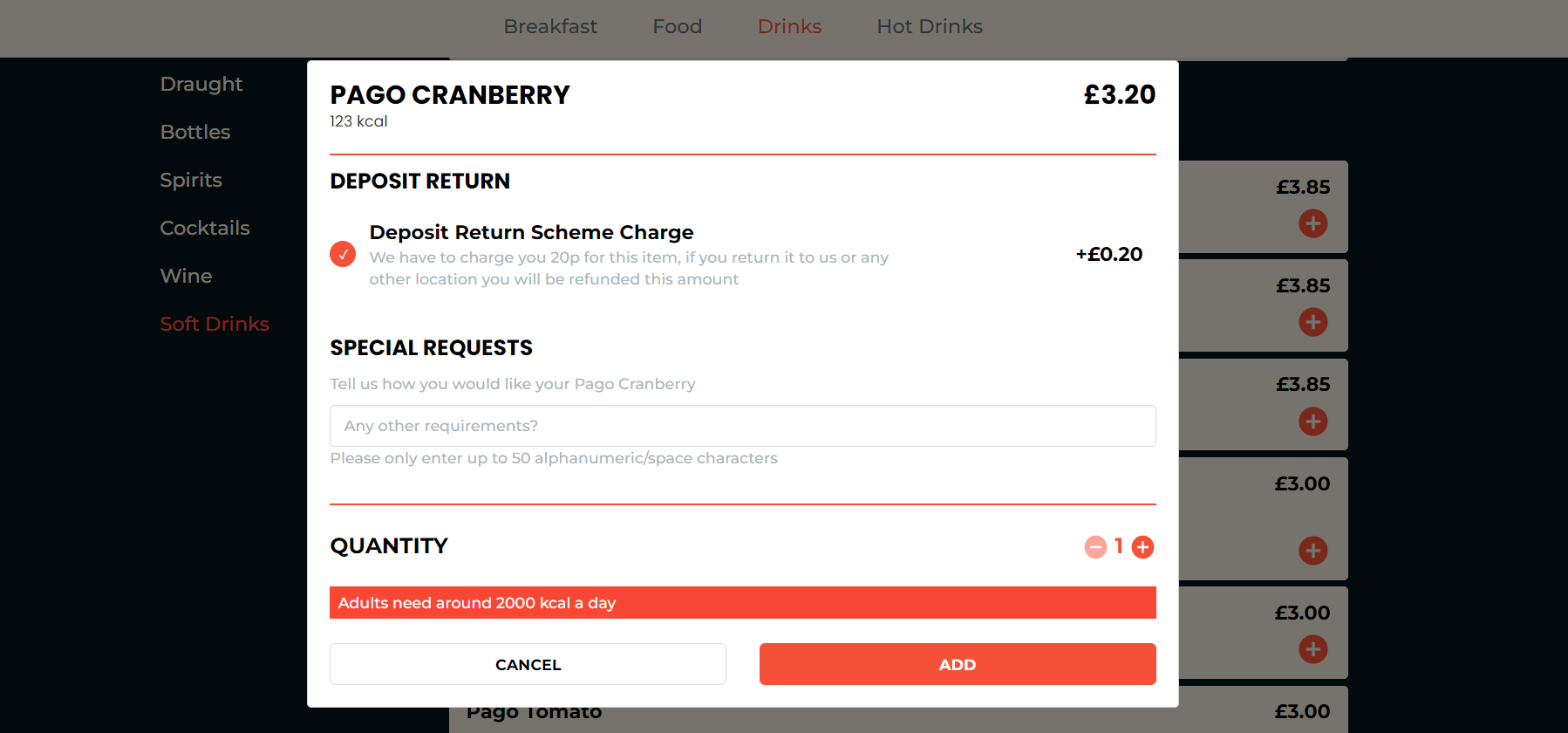Add the first £3.85 item using plus icon

pos(1312,223)
